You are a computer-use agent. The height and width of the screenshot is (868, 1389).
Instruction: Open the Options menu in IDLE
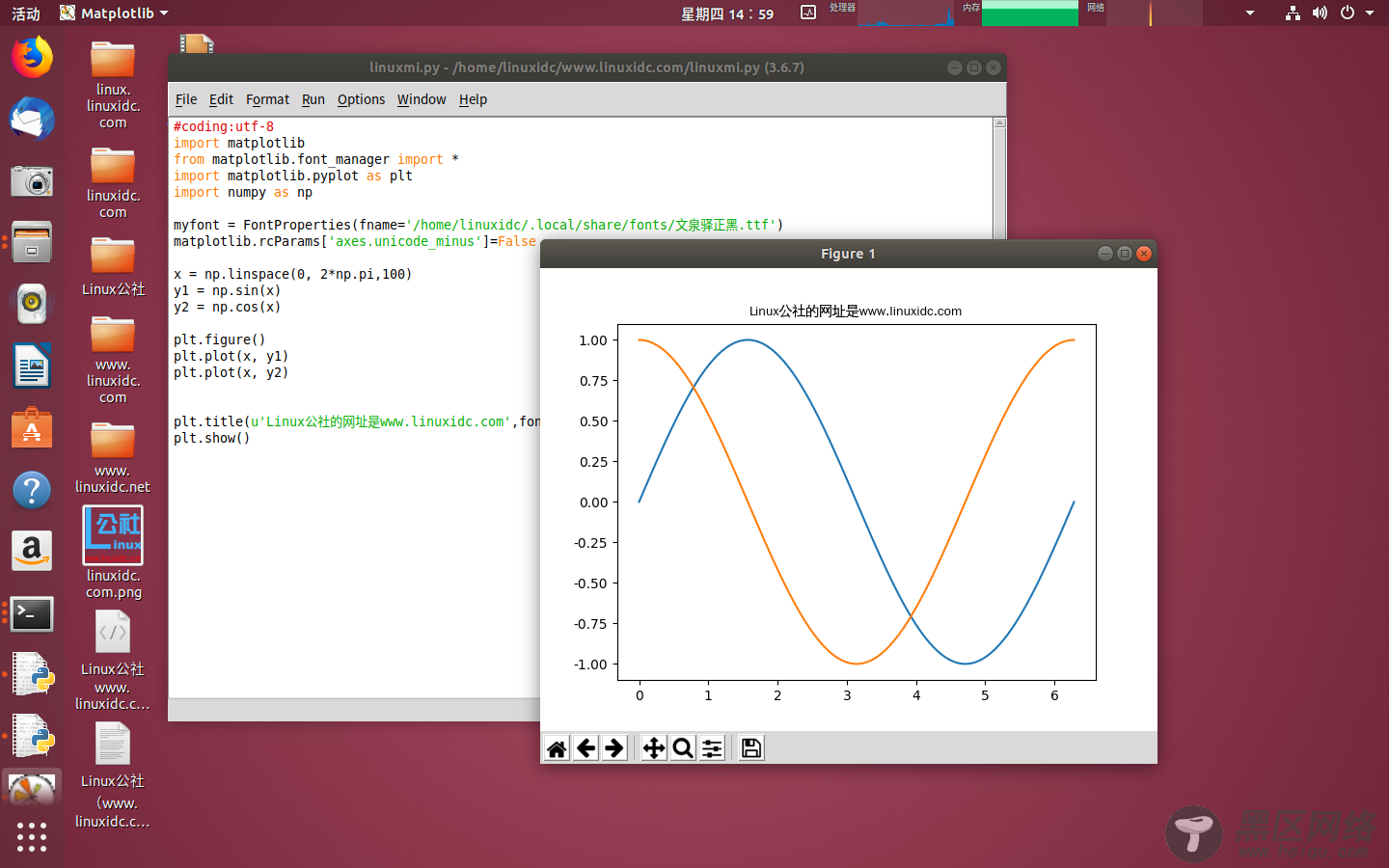click(x=361, y=99)
